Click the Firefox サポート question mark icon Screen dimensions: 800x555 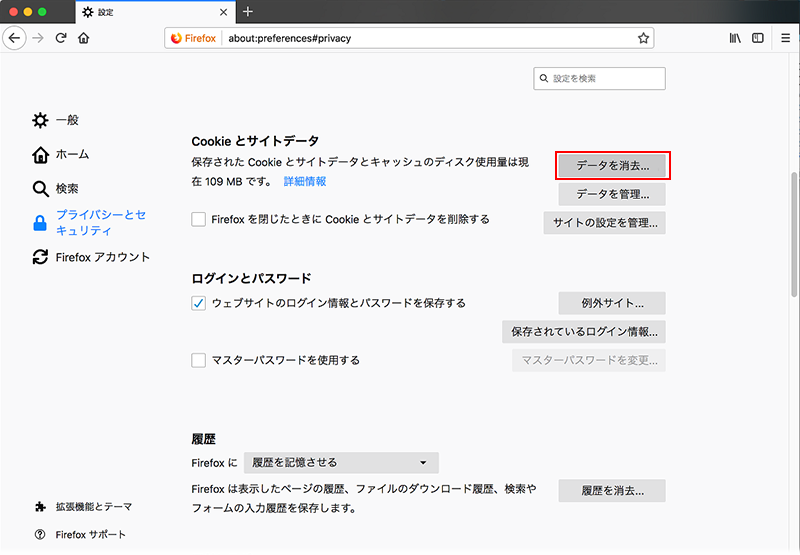click(40, 535)
